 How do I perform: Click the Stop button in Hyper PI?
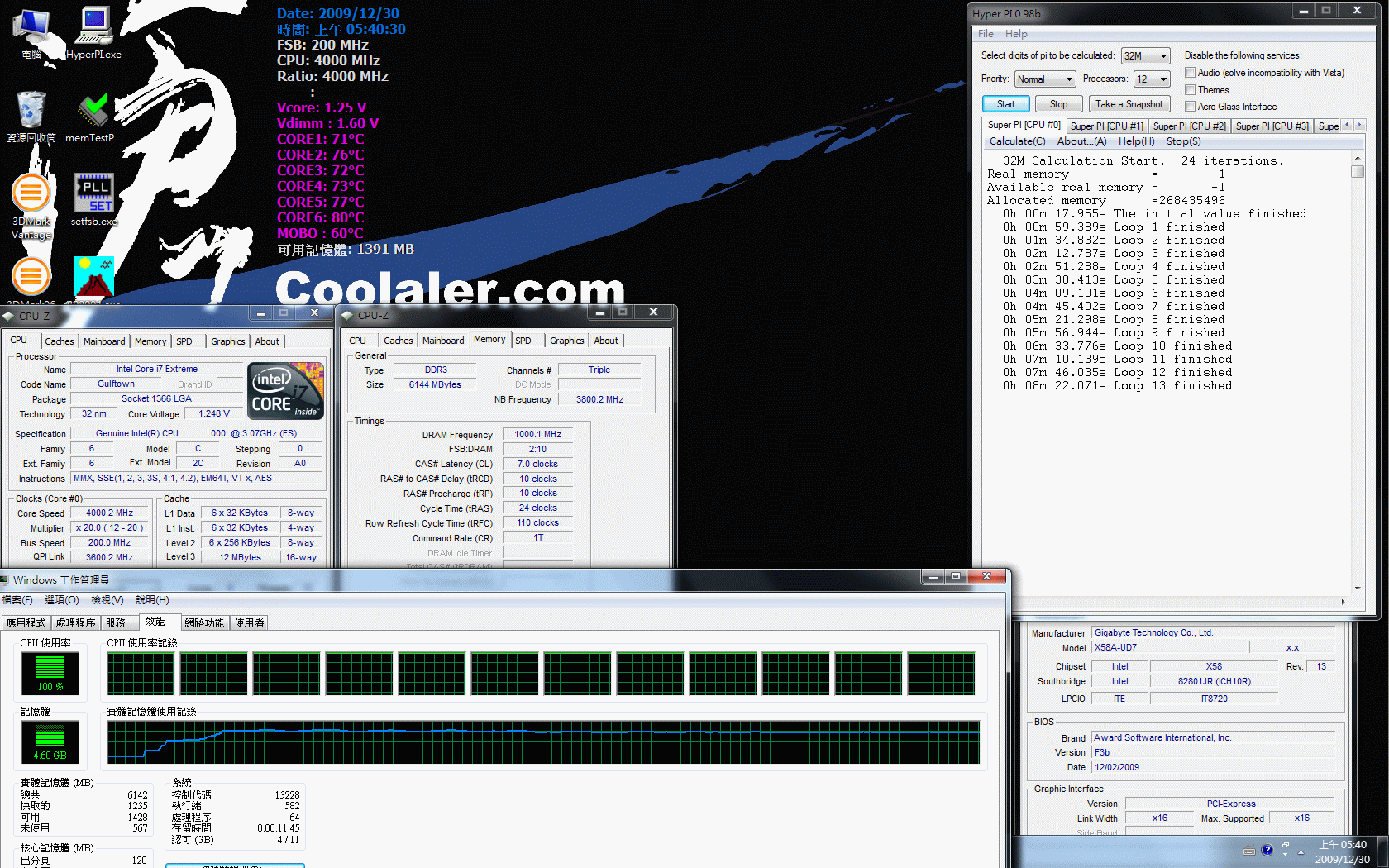1058,104
